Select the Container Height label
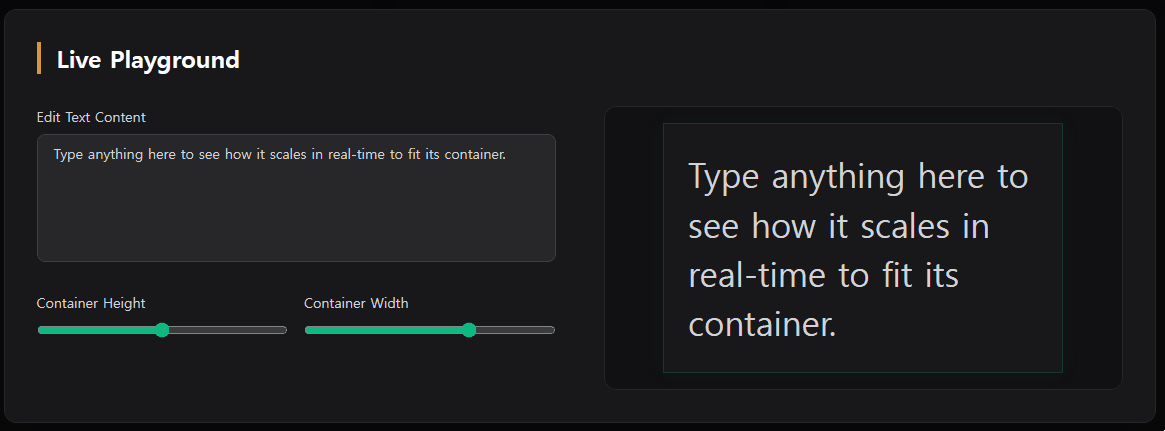The width and height of the screenshot is (1165, 431). coord(91,303)
